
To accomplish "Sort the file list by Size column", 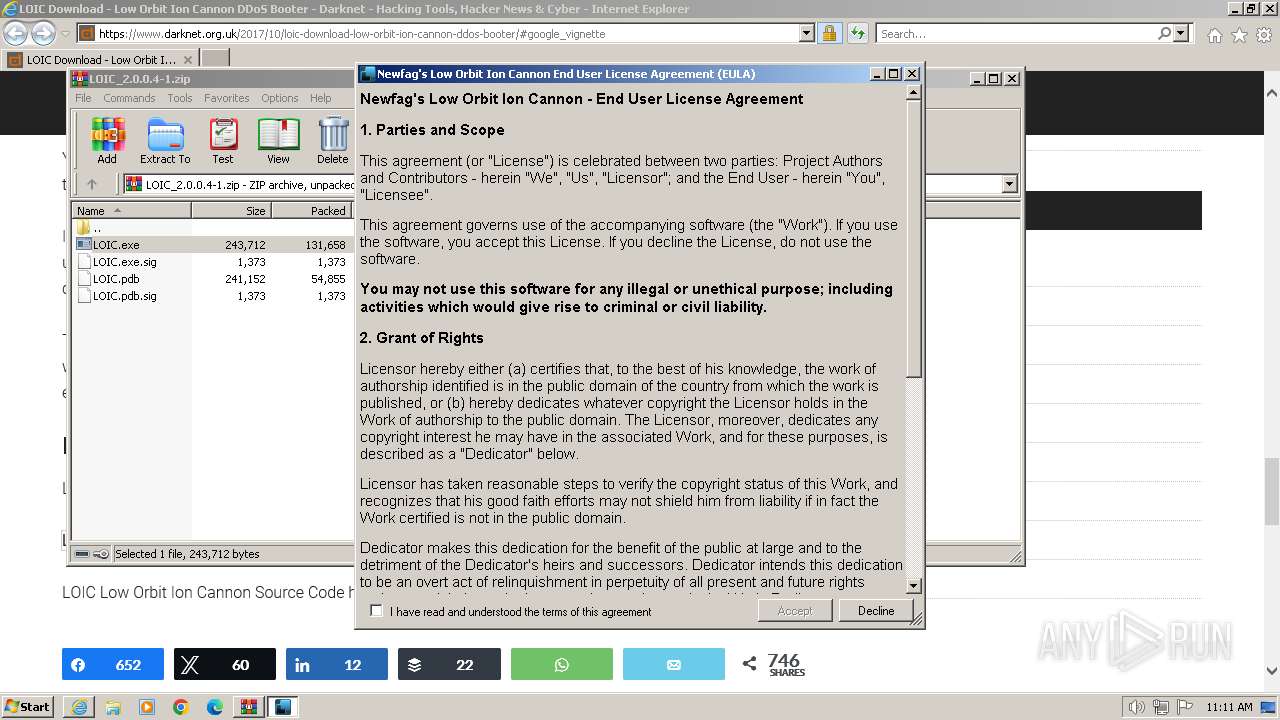I will 231,211.
